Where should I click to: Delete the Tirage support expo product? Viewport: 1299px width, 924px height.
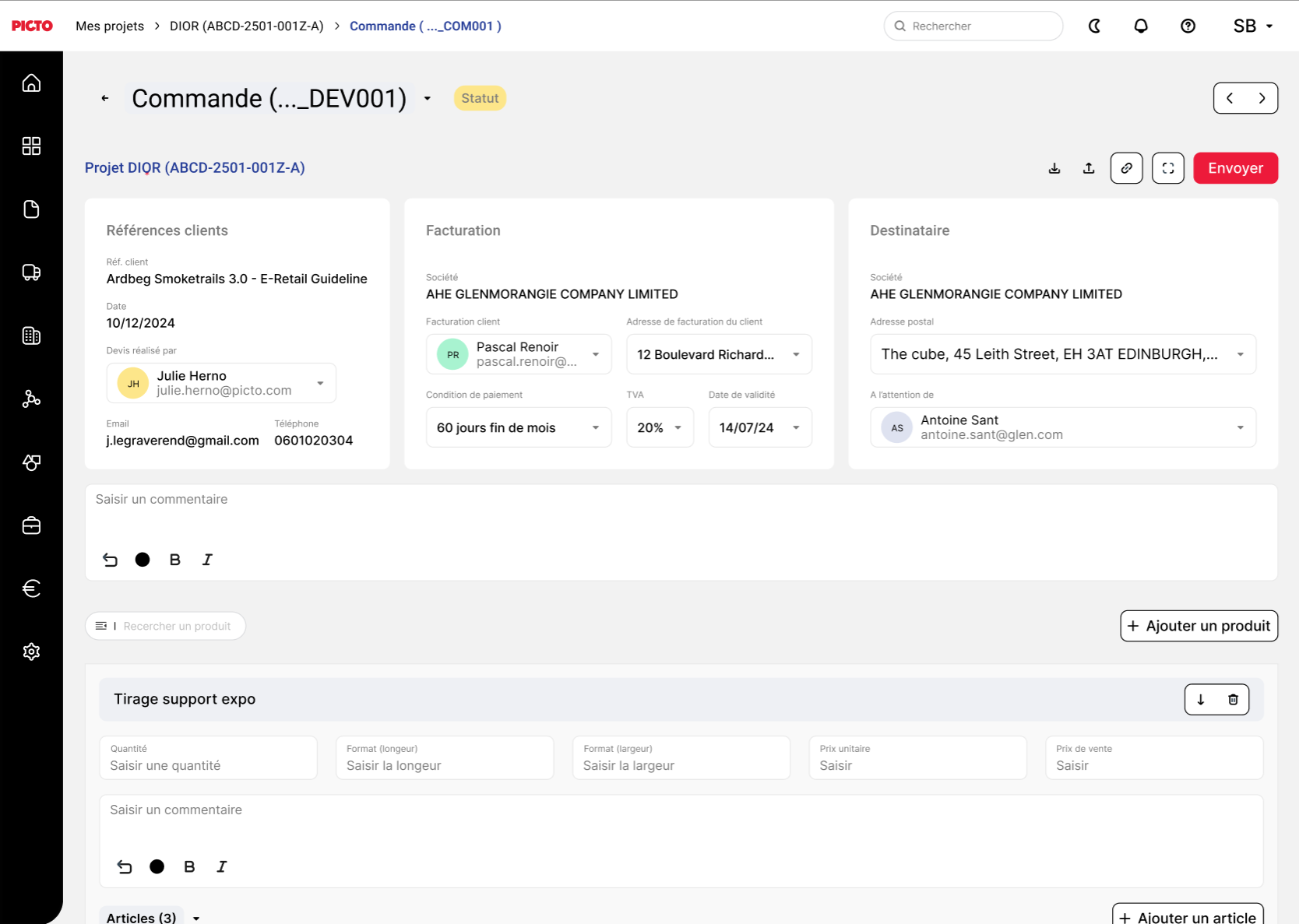(x=1233, y=699)
